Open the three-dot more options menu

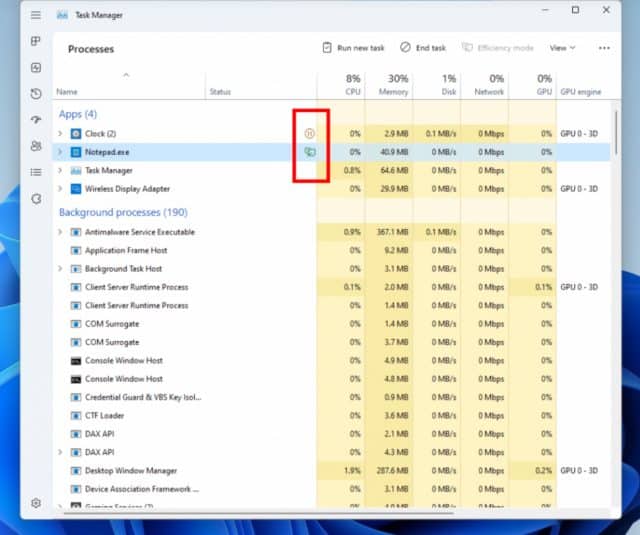604,48
